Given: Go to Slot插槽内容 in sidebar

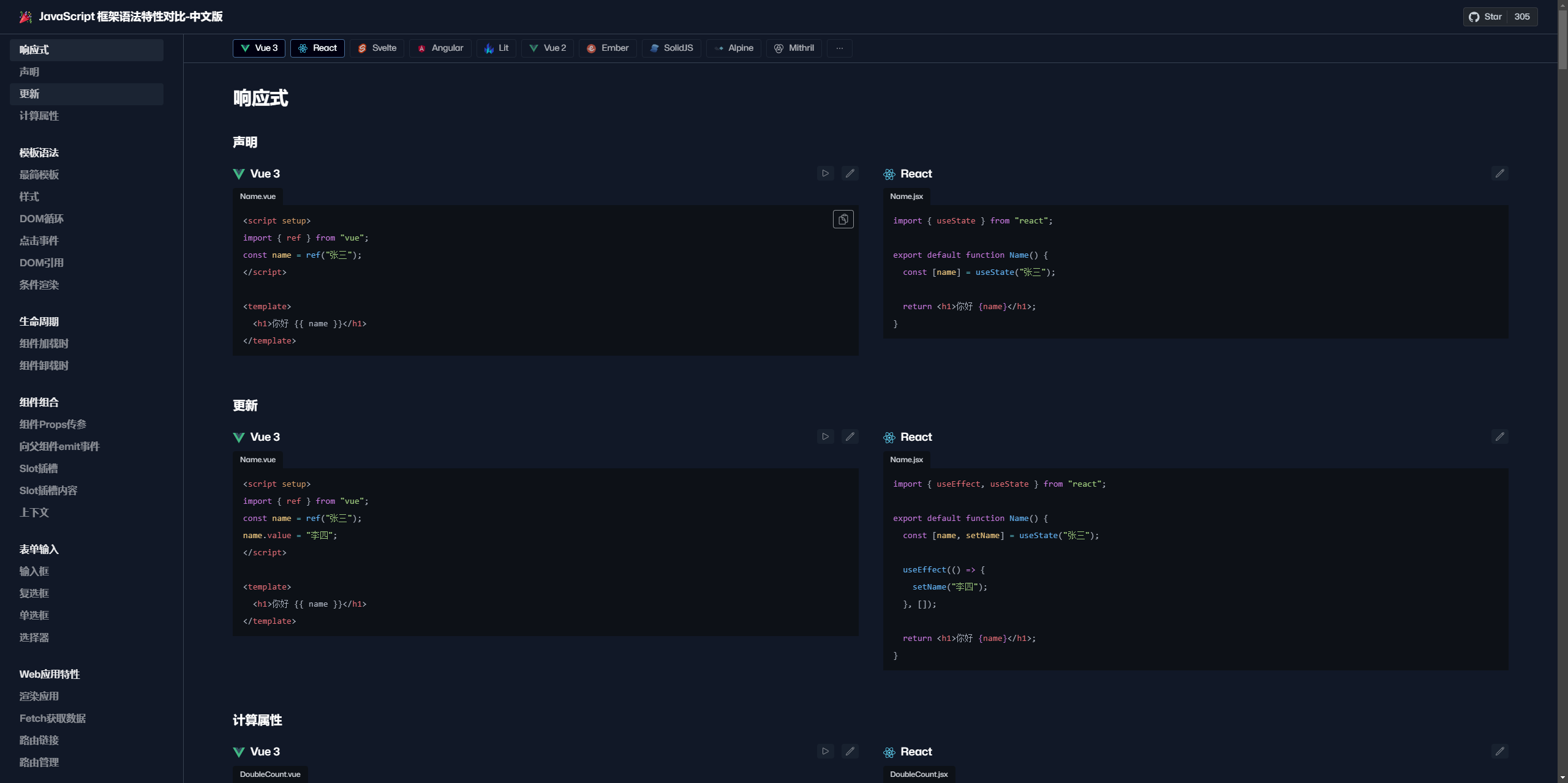Looking at the screenshot, I should point(86,490).
